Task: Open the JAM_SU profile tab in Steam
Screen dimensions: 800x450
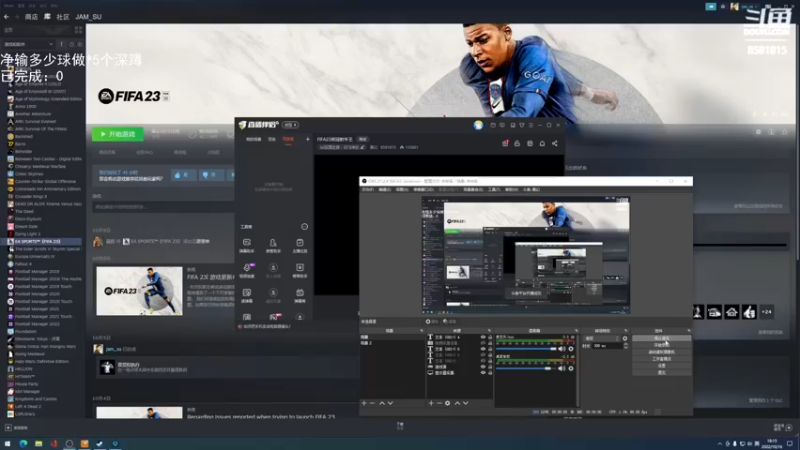Action: click(89, 17)
